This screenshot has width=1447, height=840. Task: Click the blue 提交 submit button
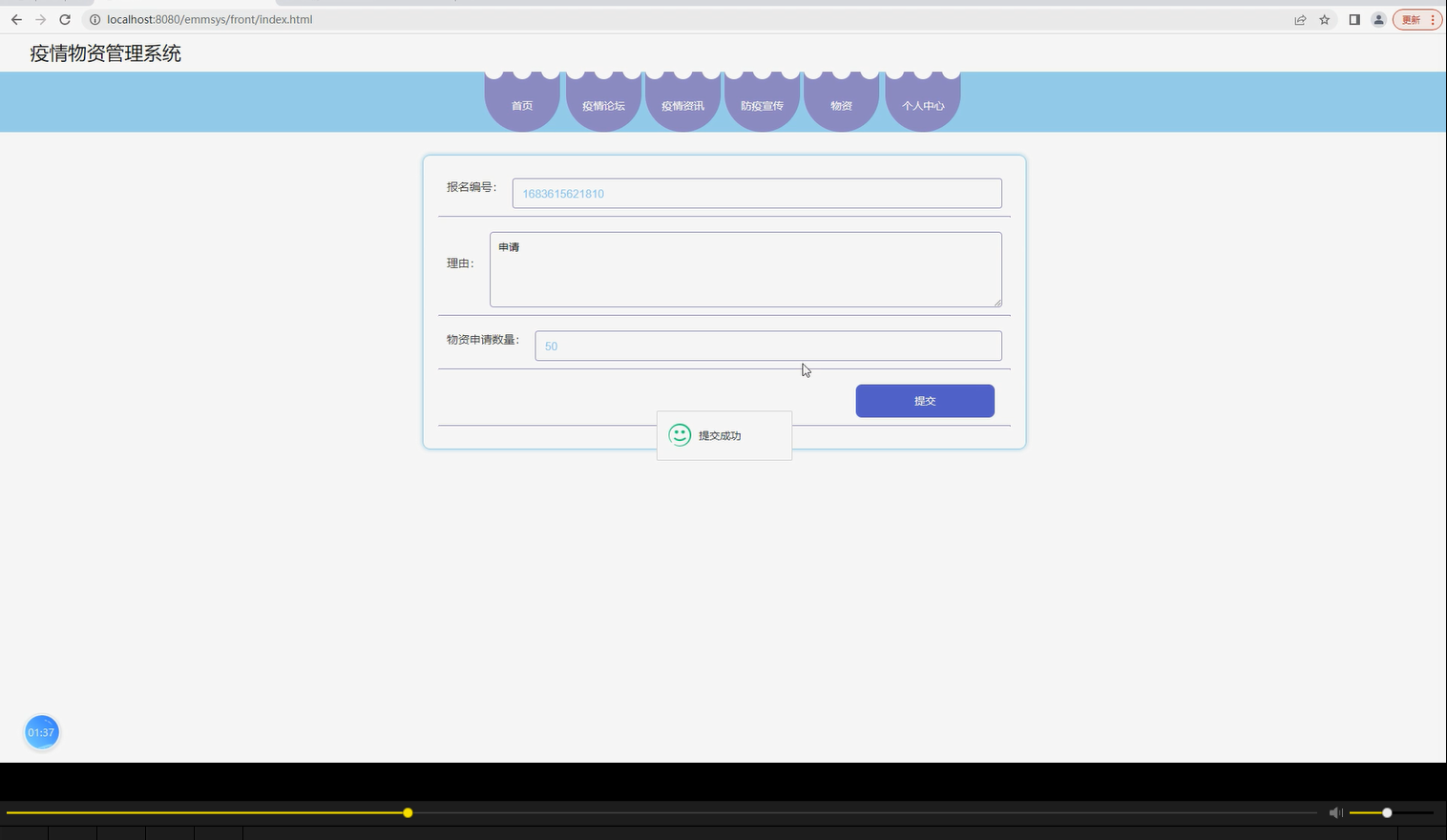[x=925, y=401]
